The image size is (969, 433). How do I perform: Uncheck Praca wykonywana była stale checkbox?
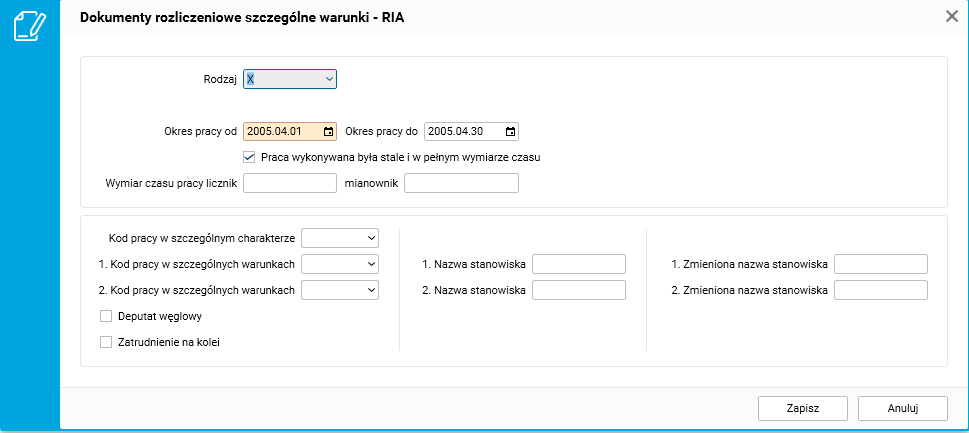249,157
